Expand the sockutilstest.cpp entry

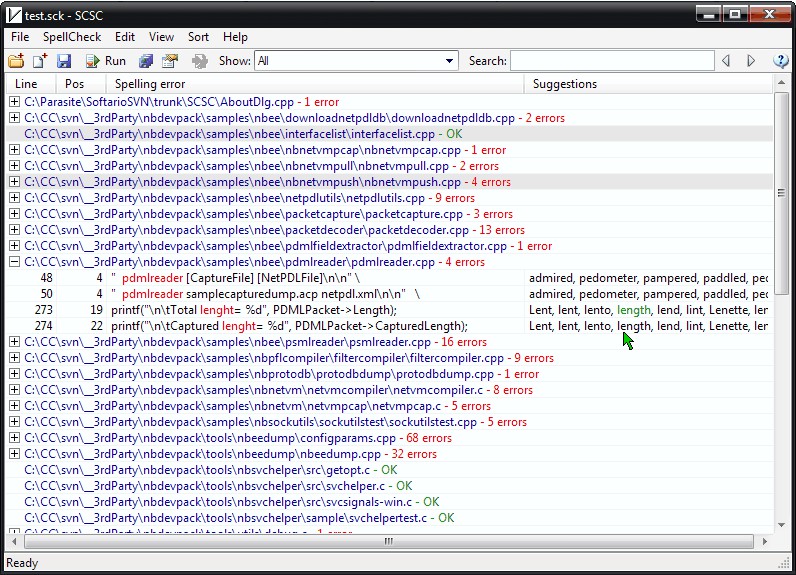click(15, 422)
